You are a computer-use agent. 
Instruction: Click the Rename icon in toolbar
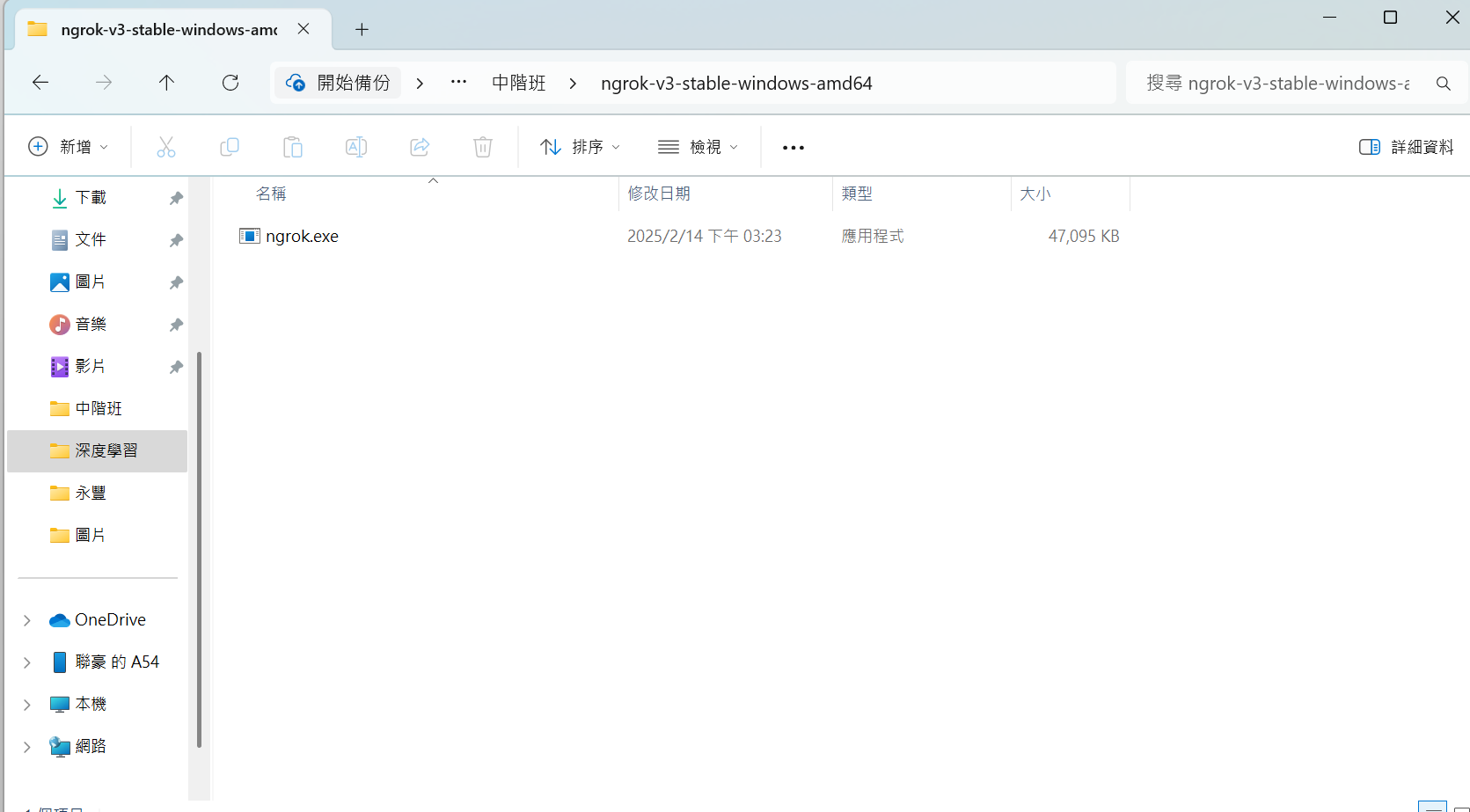355,147
